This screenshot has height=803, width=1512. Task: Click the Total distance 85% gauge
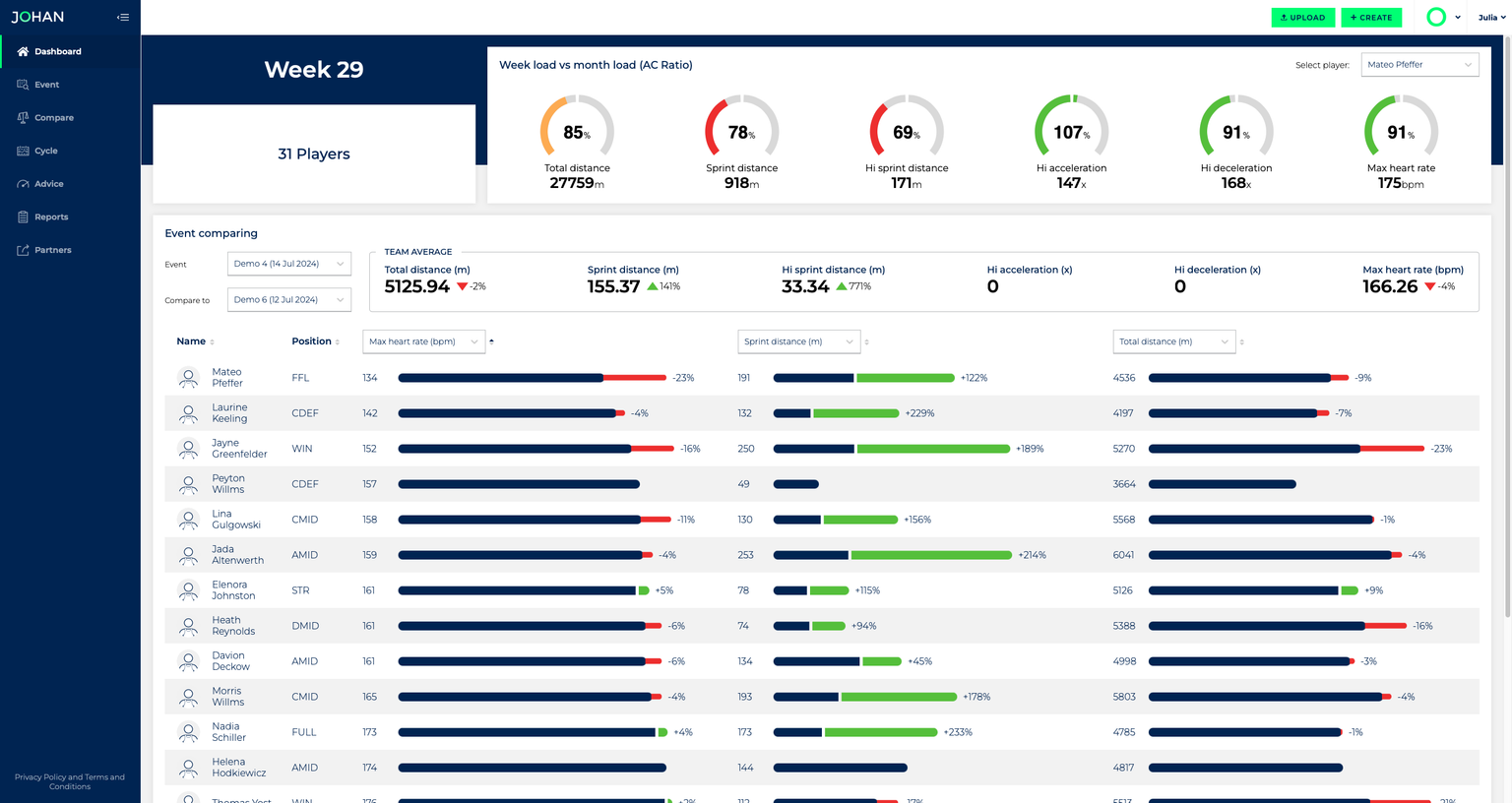click(577, 131)
